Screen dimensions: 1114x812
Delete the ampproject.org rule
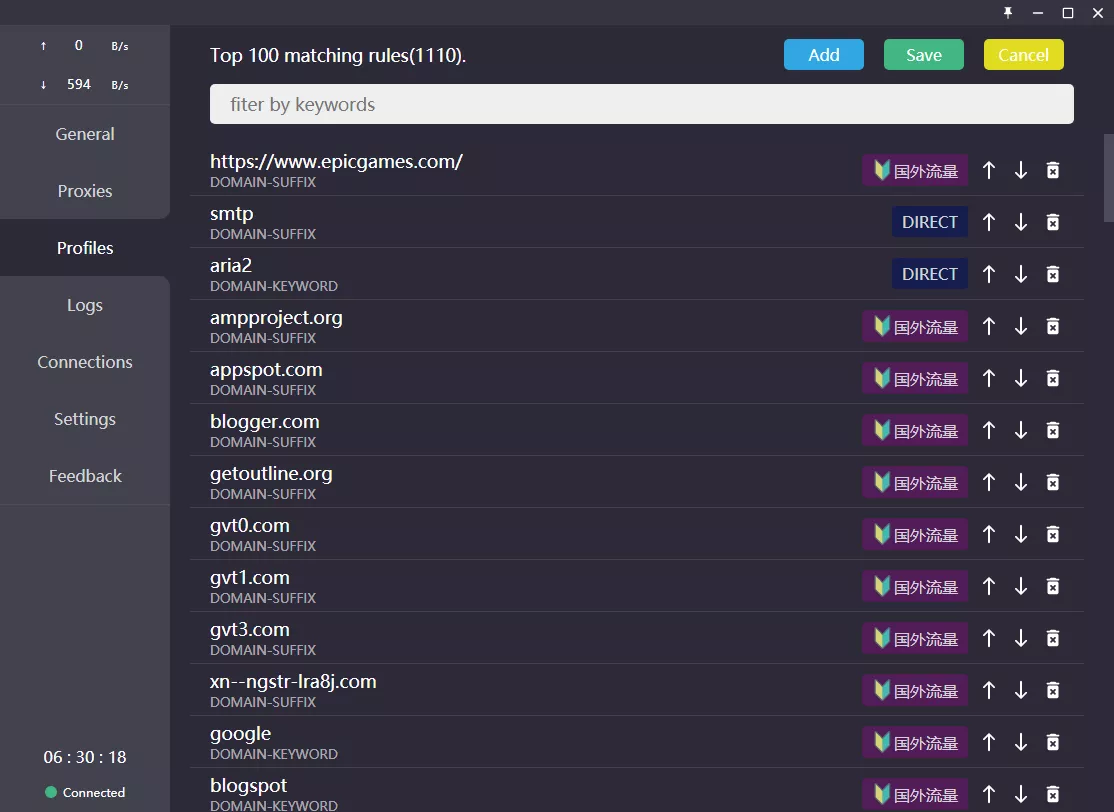[x=1053, y=326]
